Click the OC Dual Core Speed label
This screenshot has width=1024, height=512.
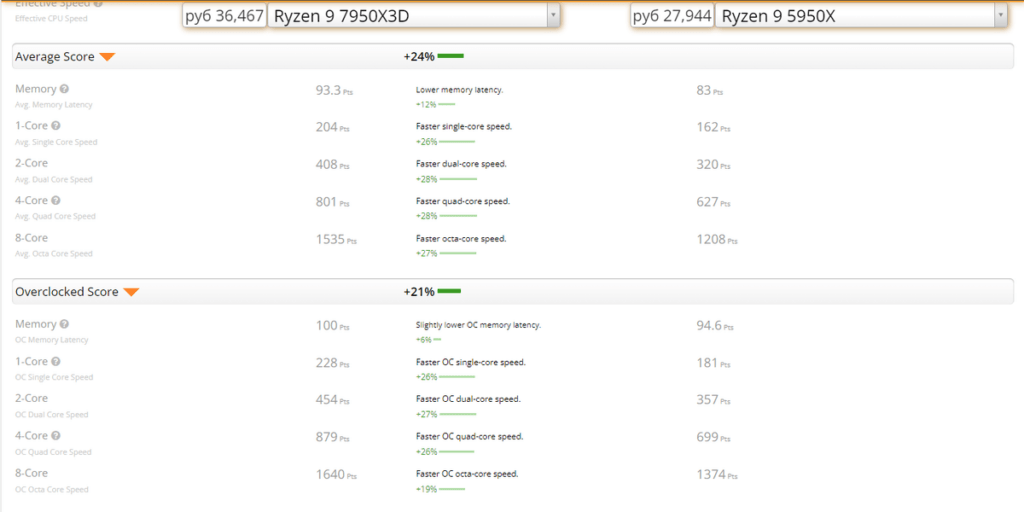[52, 414]
